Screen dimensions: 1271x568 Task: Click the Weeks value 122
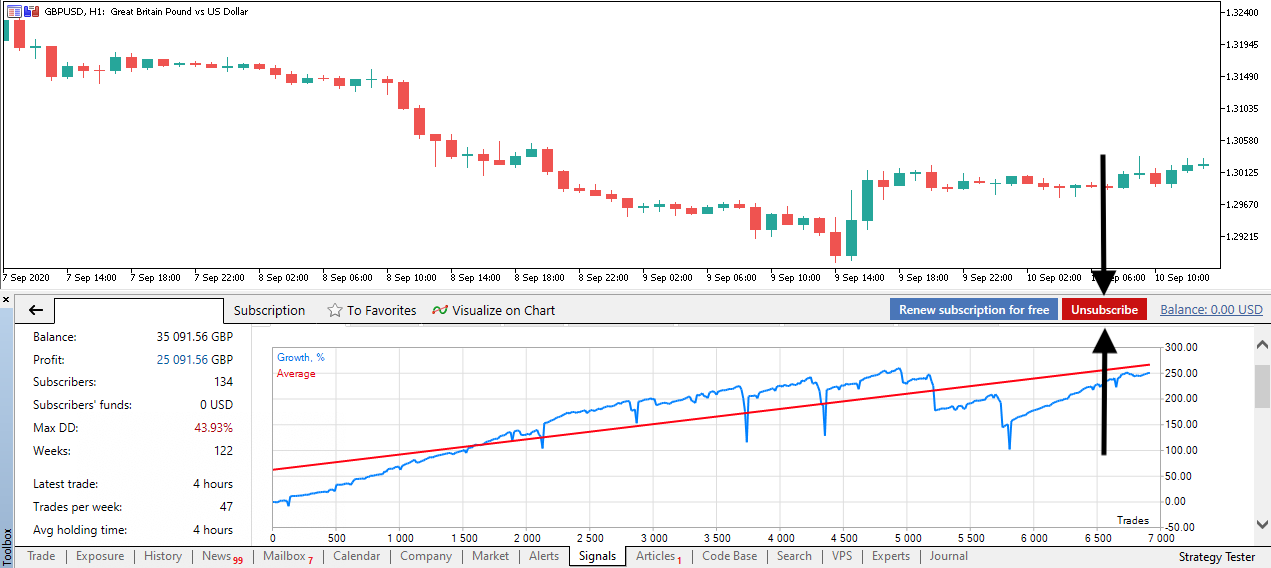click(x=223, y=452)
